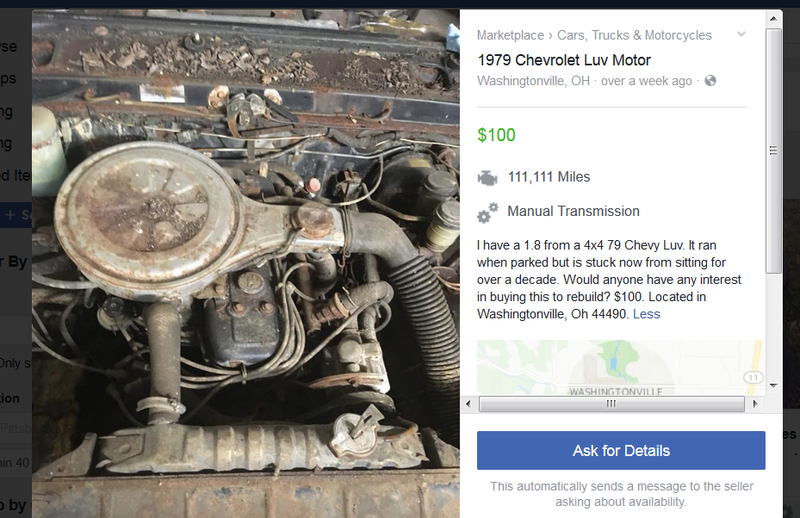
Task: Open the listing options chevron dropdown
Action: tap(741, 35)
